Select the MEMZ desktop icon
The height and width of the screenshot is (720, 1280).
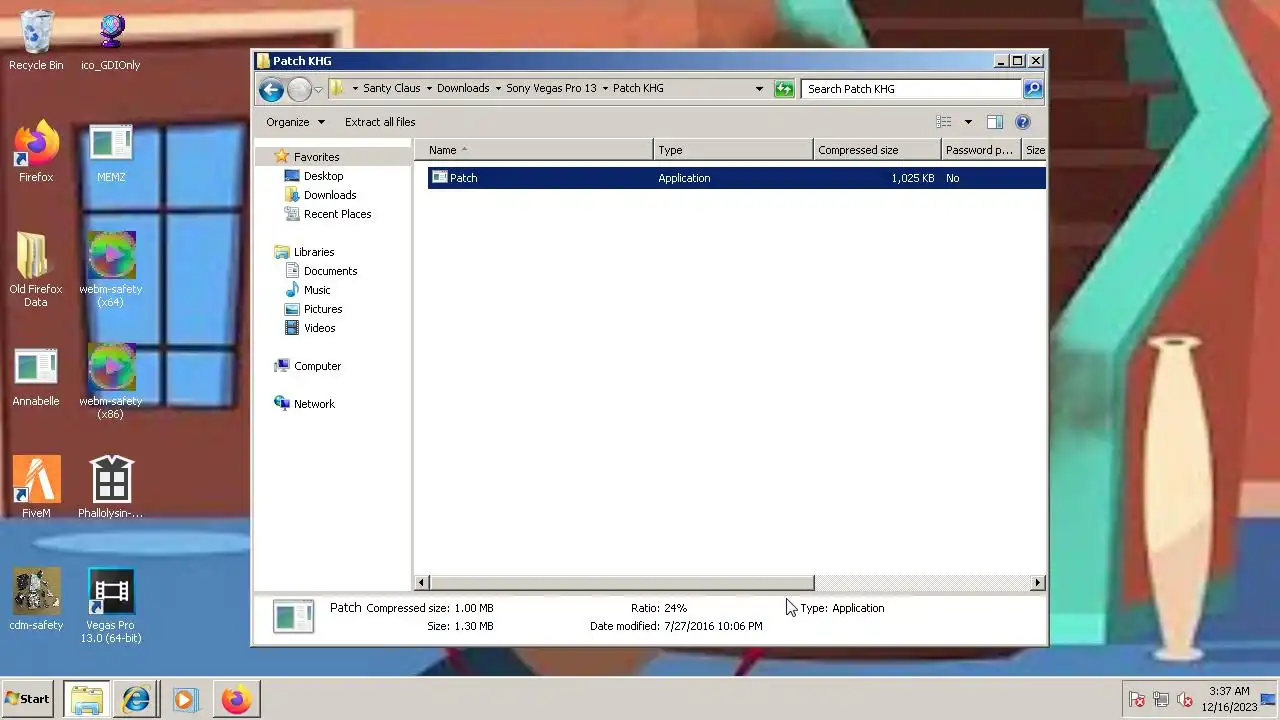[111, 152]
